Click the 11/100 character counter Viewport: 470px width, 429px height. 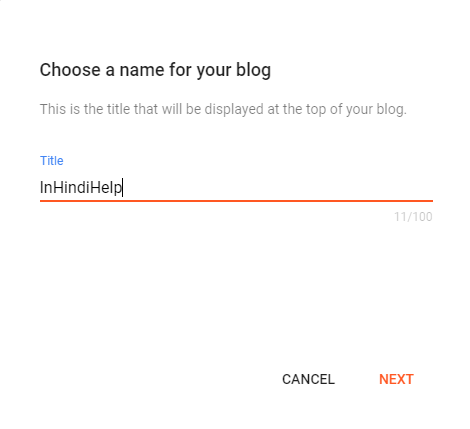pyautogui.click(x=413, y=217)
